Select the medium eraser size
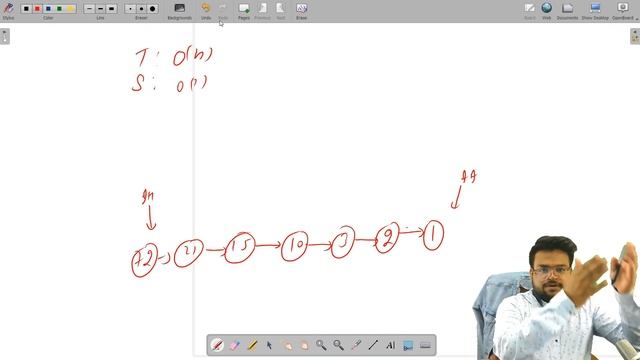640x360 pixels. pyautogui.click(x=141, y=9)
